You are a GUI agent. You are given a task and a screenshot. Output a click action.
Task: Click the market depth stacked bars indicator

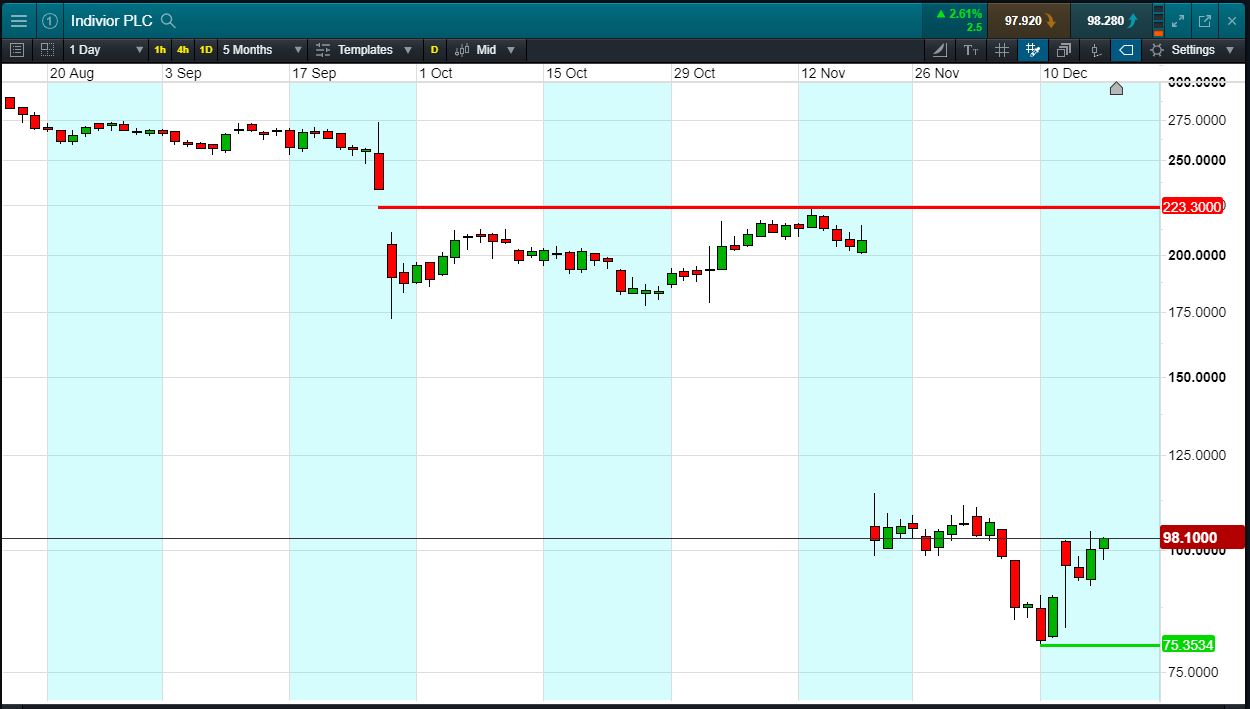1158,20
